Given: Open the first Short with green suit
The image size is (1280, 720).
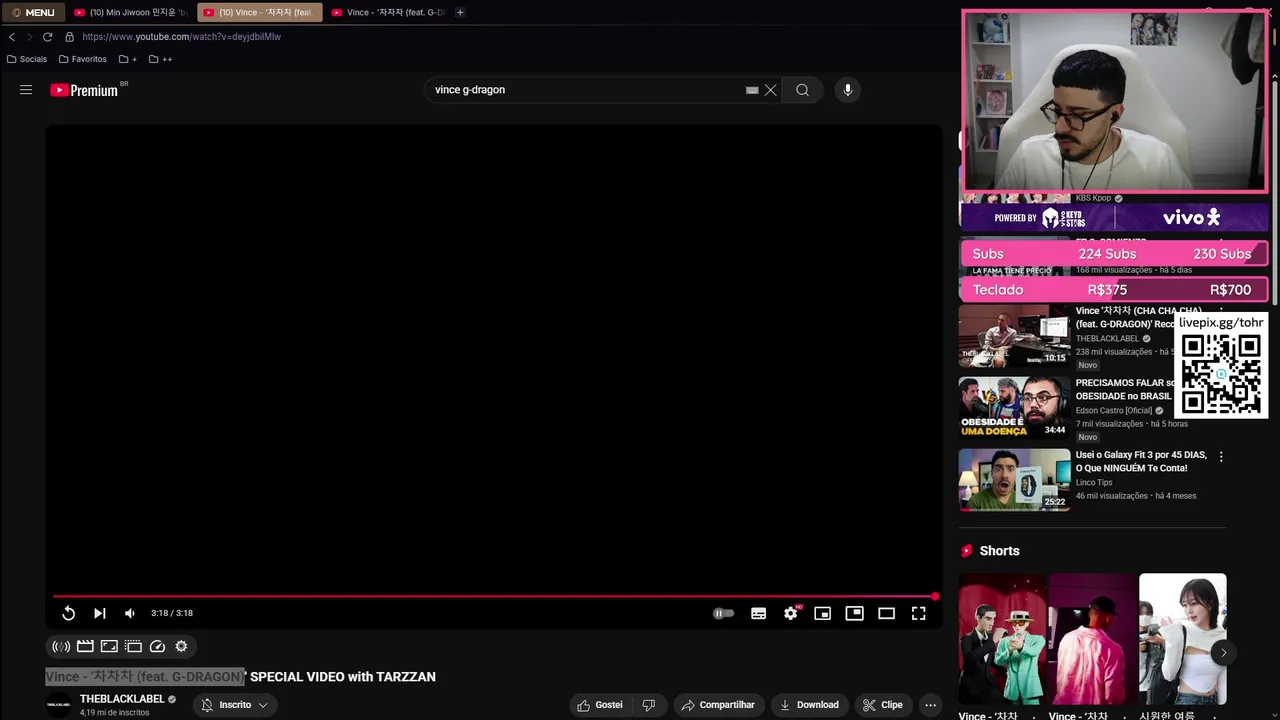Looking at the screenshot, I should [x=1003, y=638].
